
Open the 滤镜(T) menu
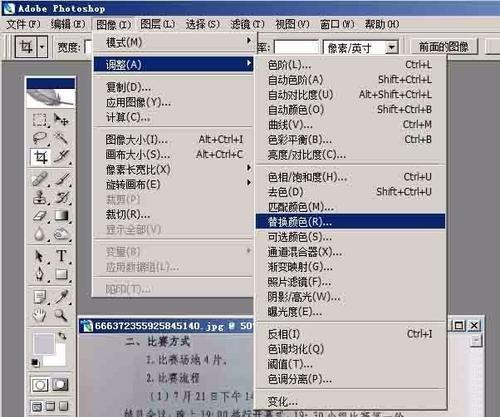coord(247,24)
